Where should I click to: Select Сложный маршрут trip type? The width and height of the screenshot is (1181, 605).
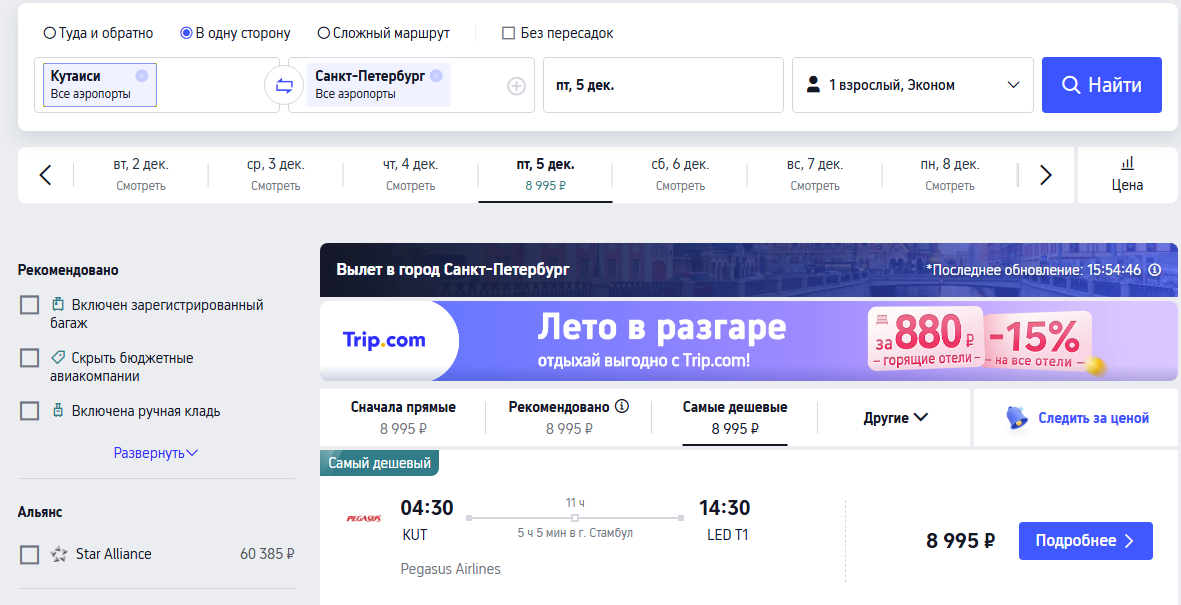(383, 33)
